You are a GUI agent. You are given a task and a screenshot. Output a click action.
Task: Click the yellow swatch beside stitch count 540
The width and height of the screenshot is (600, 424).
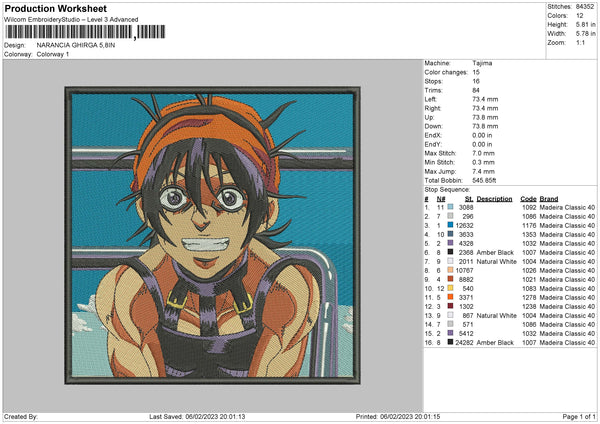point(450,288)
